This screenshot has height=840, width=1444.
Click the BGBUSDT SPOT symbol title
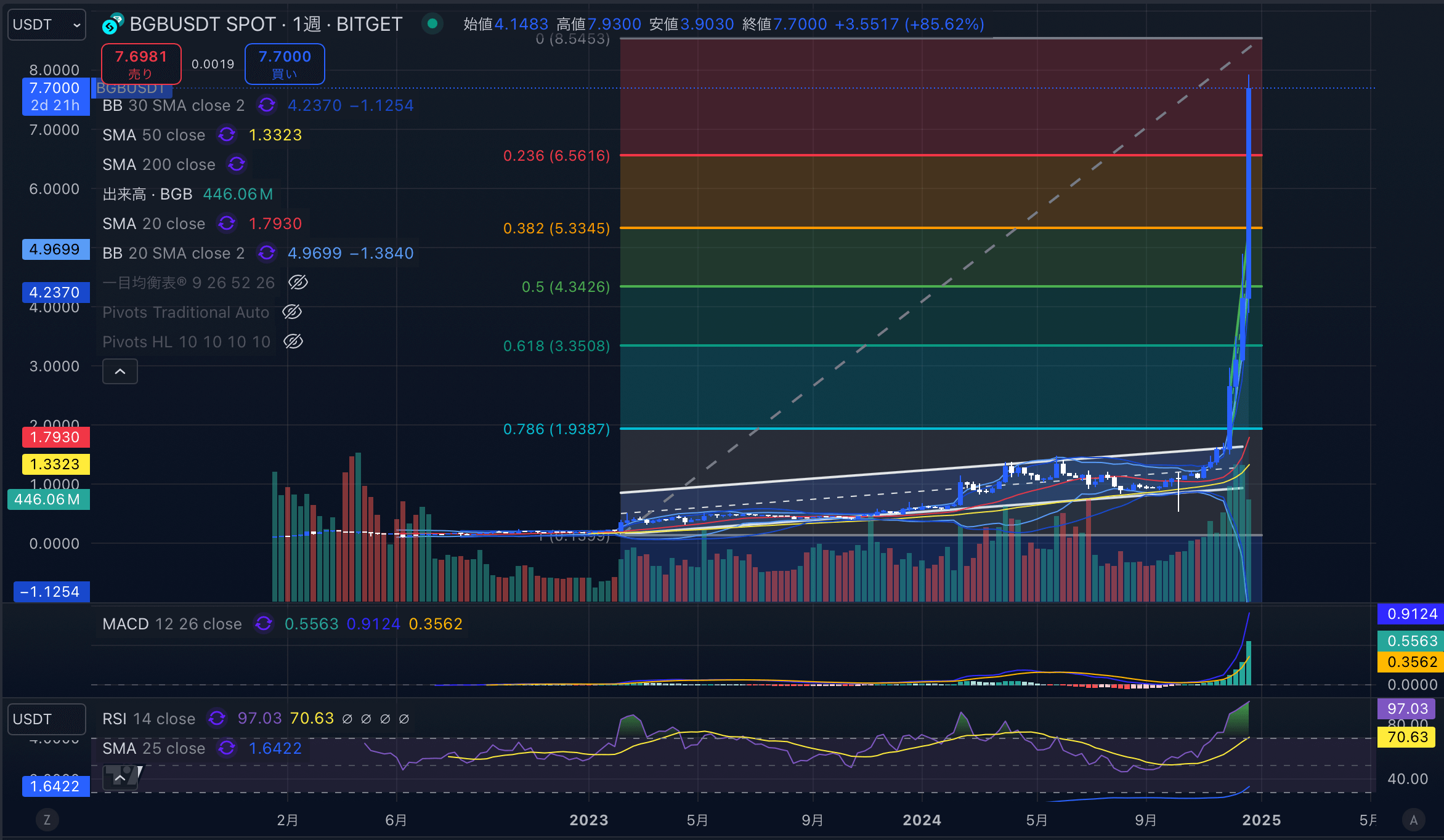266,24
